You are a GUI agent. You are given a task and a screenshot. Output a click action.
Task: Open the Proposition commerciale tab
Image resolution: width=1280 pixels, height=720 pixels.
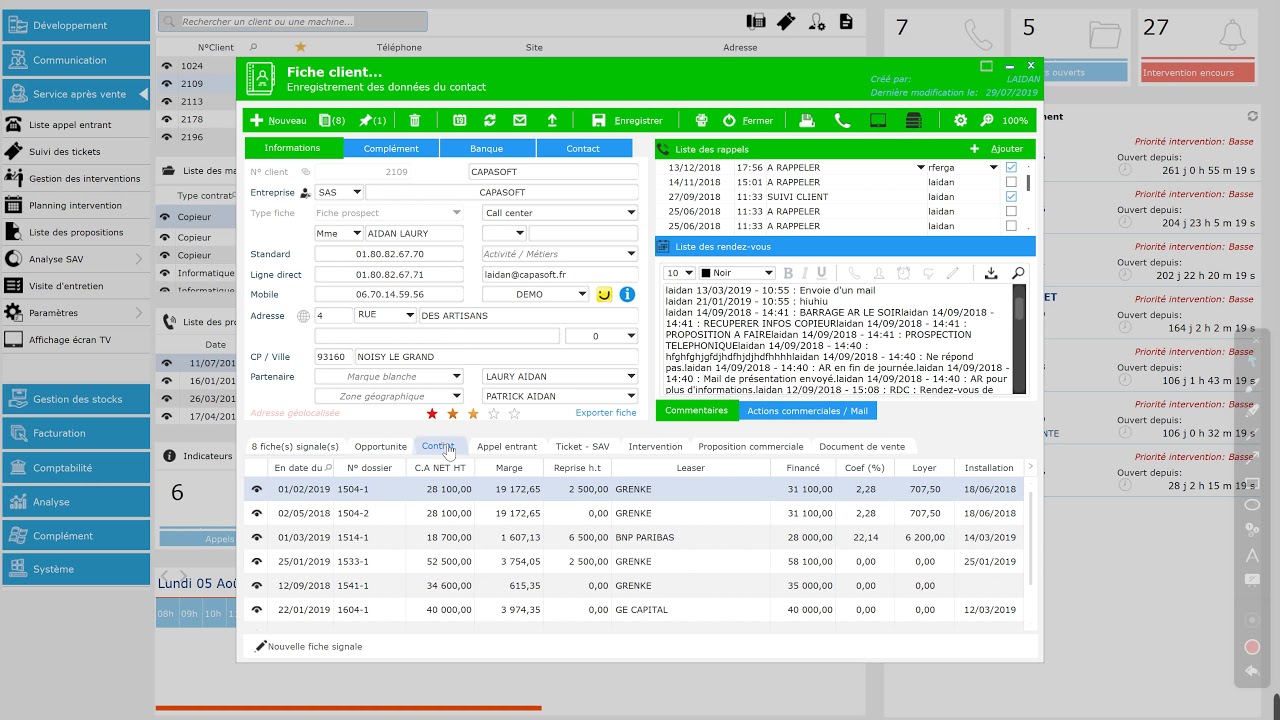pos(750,446)
